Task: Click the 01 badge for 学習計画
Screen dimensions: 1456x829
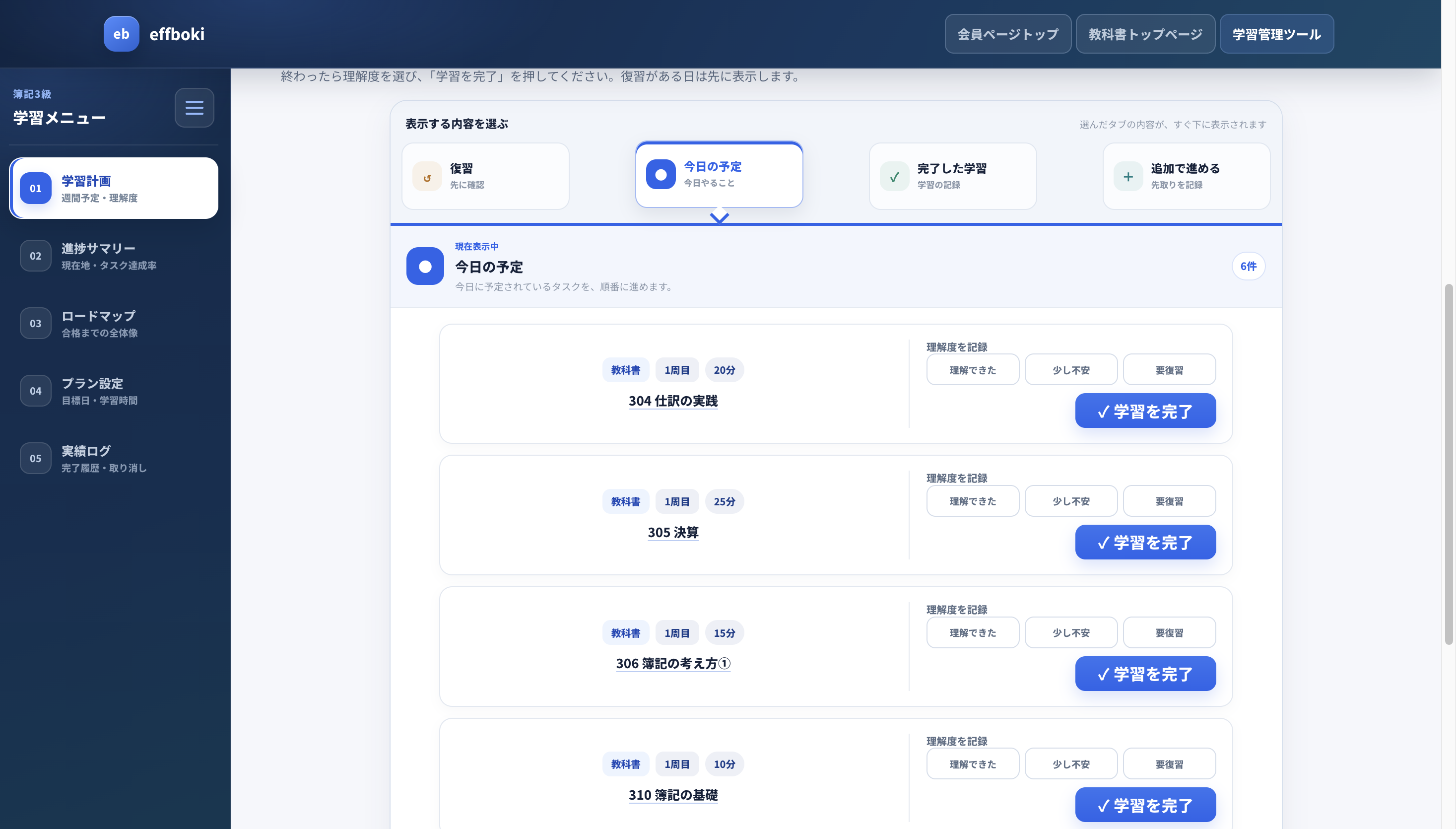Action: [36, 189]
